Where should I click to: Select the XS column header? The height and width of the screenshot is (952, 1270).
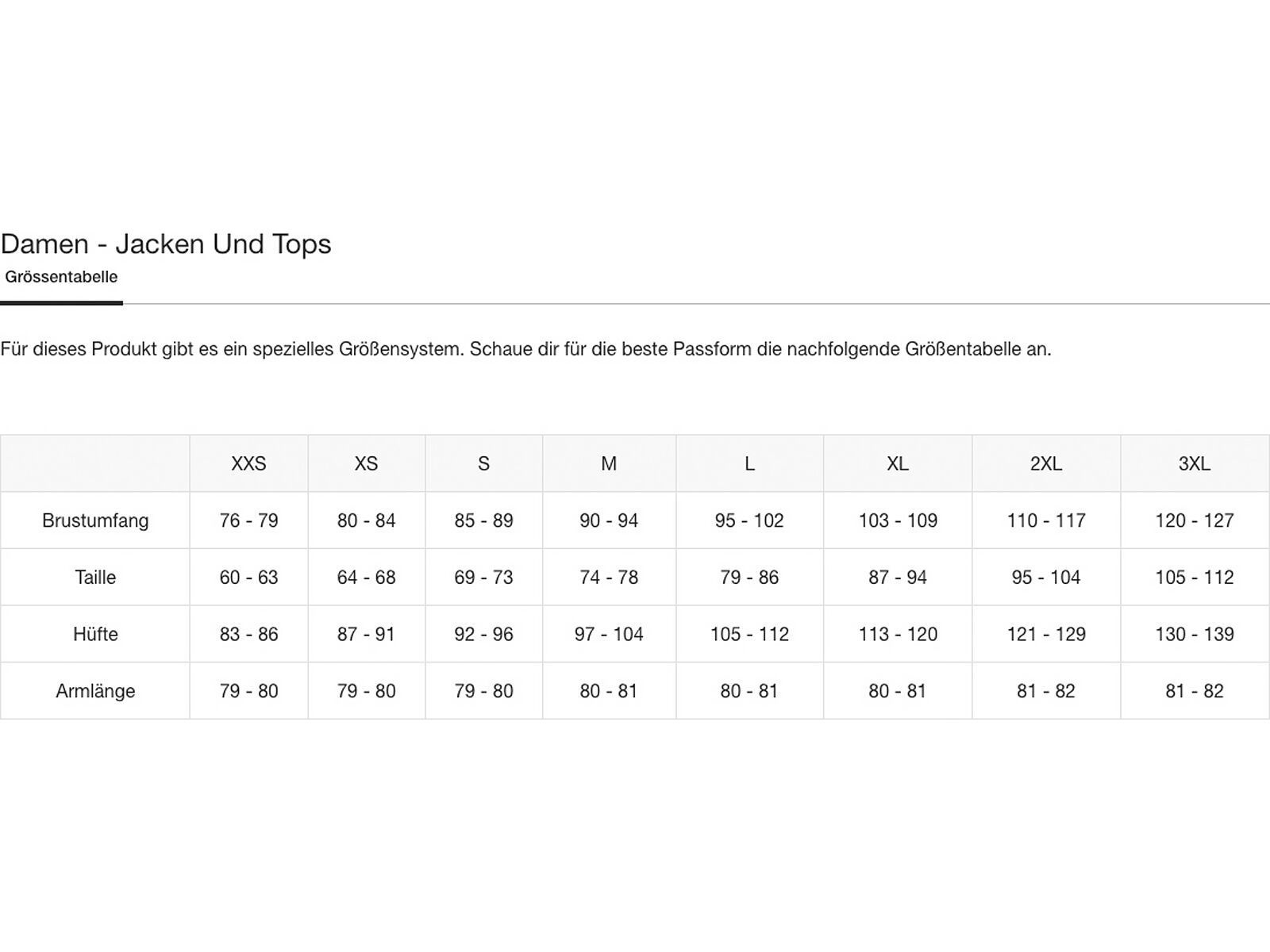(366, 464)
